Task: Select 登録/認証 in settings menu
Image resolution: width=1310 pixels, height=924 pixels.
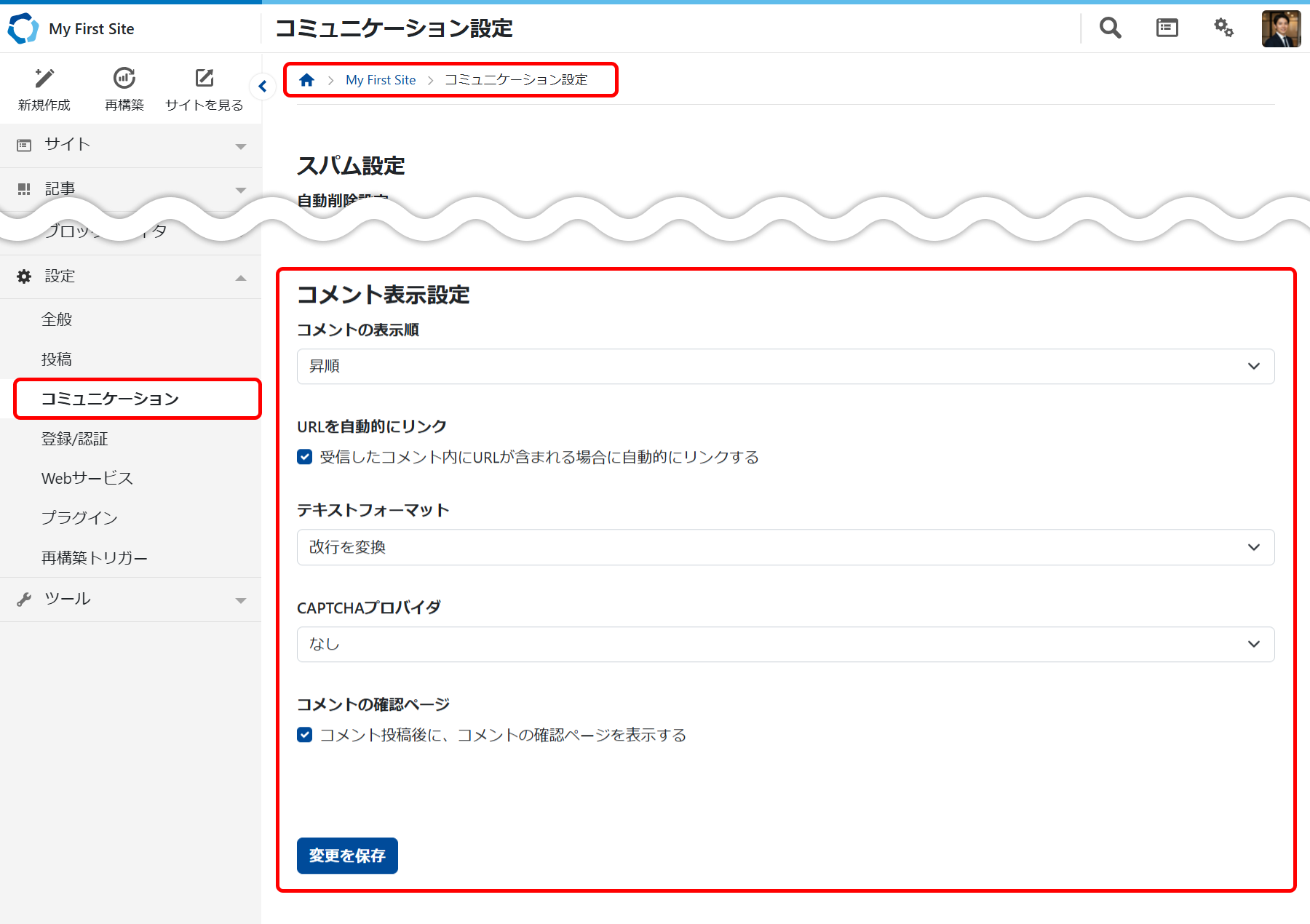Action: click(x=75, y=439)
